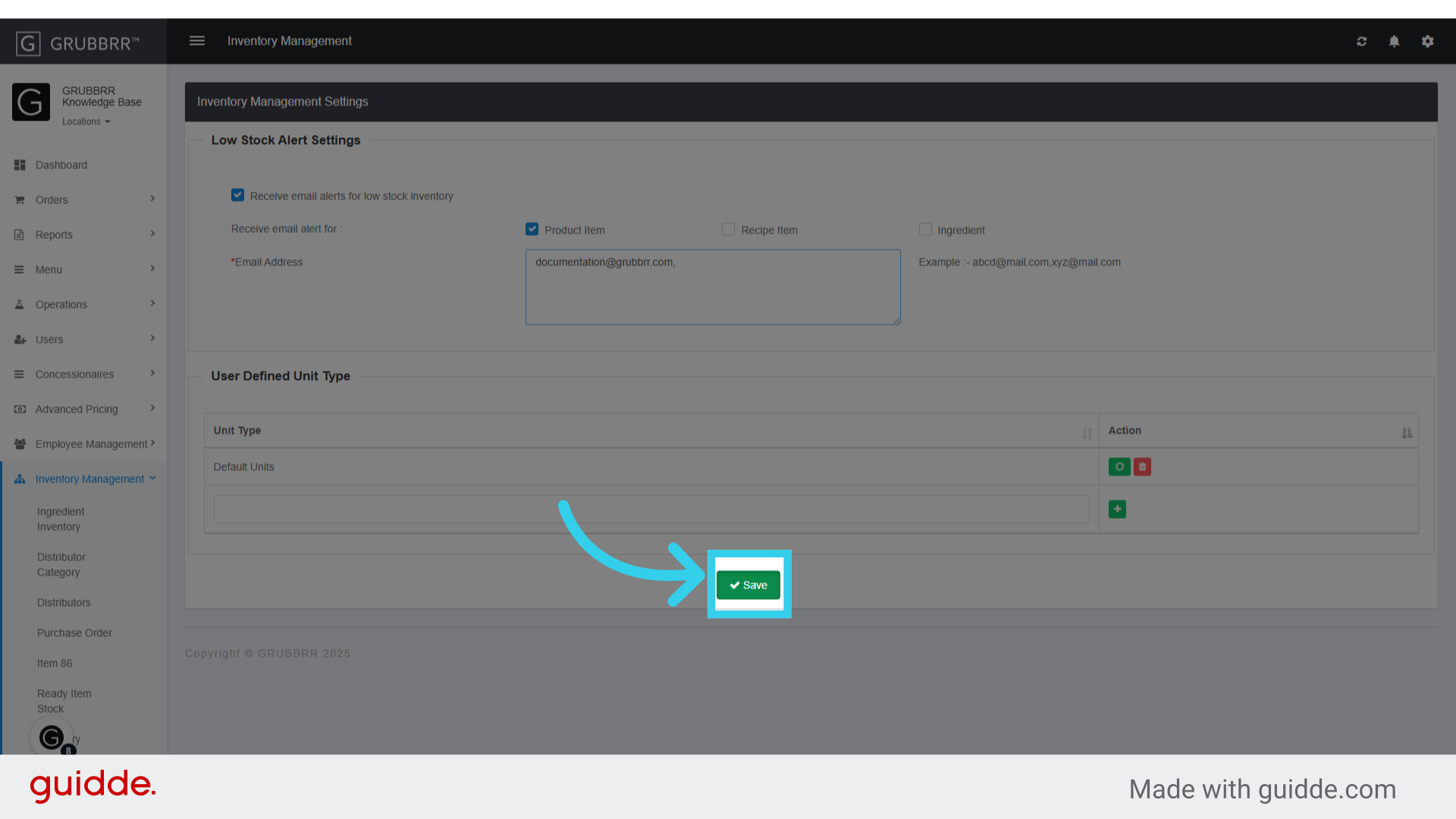The height and width of the screenshot is (819, 1456).
Task: Click green edit icon for Default Units
Action: click(x=1119, y=467)
